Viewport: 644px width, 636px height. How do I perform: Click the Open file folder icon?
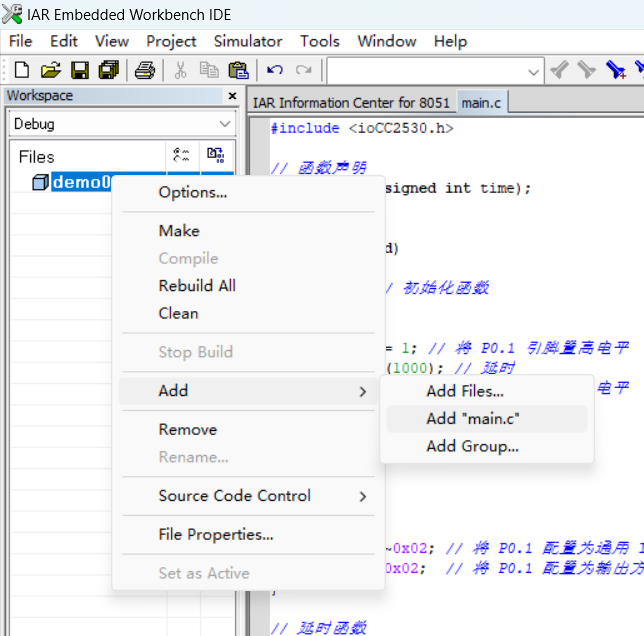click(x=50, y=70)
